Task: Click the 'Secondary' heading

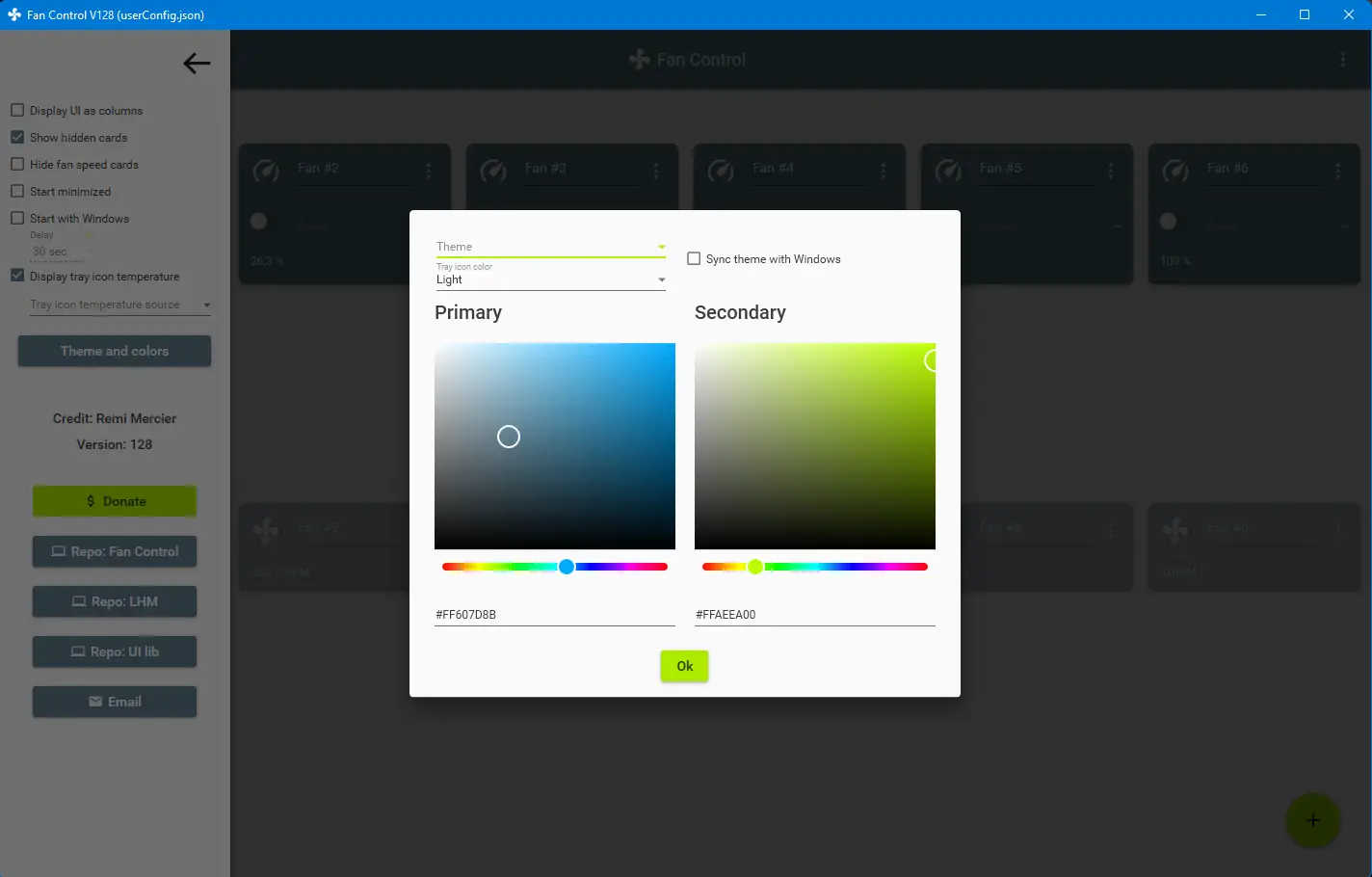Action: coord(740,312)
